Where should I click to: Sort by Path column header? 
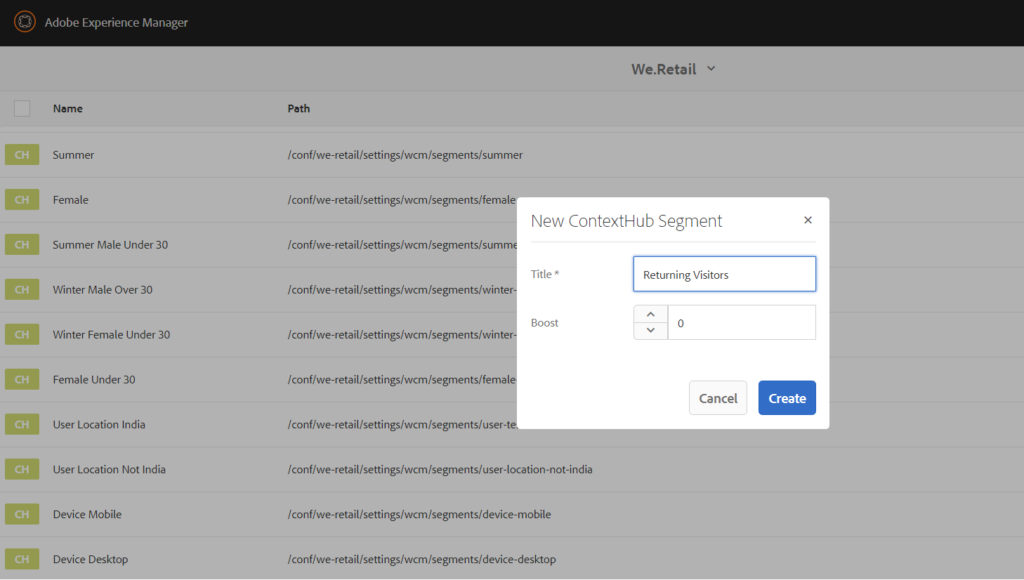click(299, 108)
